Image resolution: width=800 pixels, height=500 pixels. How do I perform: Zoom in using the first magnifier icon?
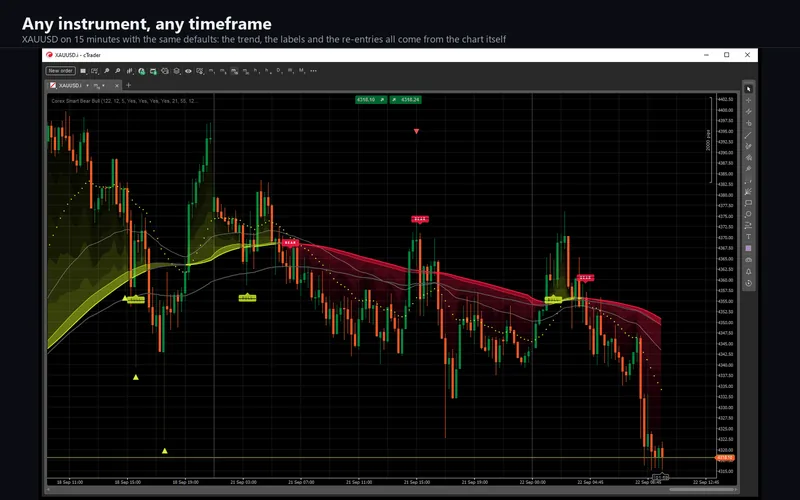point(106,71)
